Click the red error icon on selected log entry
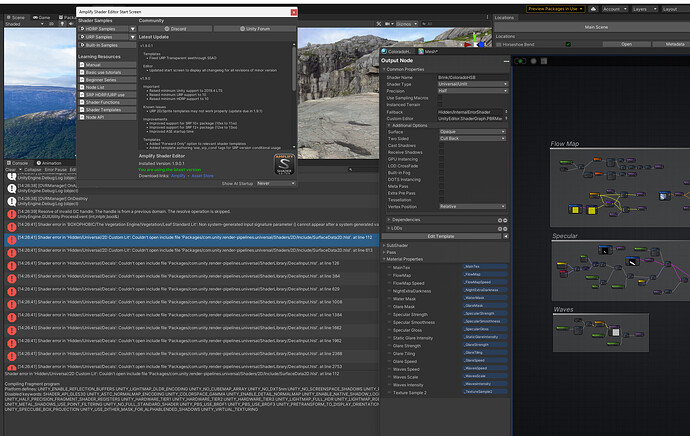This screenshot has height=436, width=690. pos(10,239)
